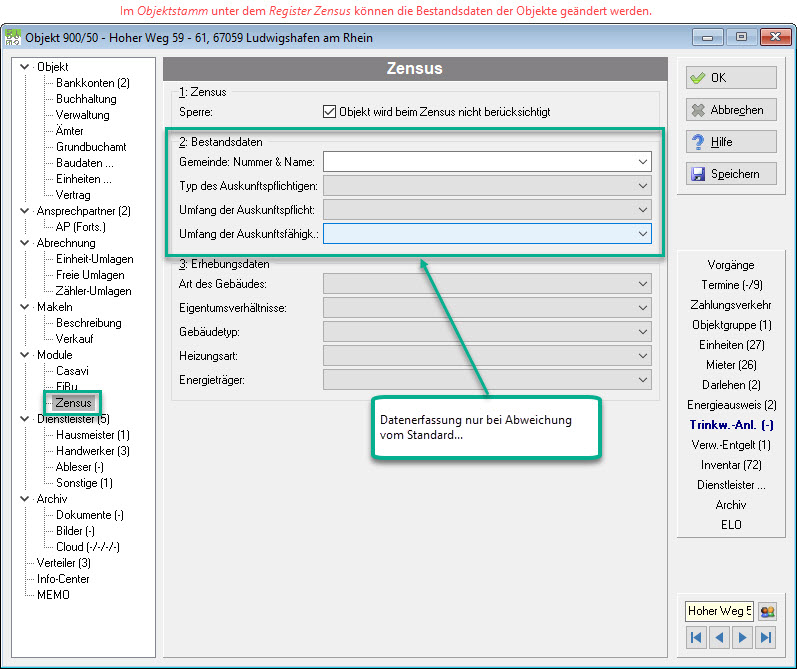The width and height of the screenshot is (797, 669).
Task: Collapse the Ansprechpartner tree node
Action: 24,210
